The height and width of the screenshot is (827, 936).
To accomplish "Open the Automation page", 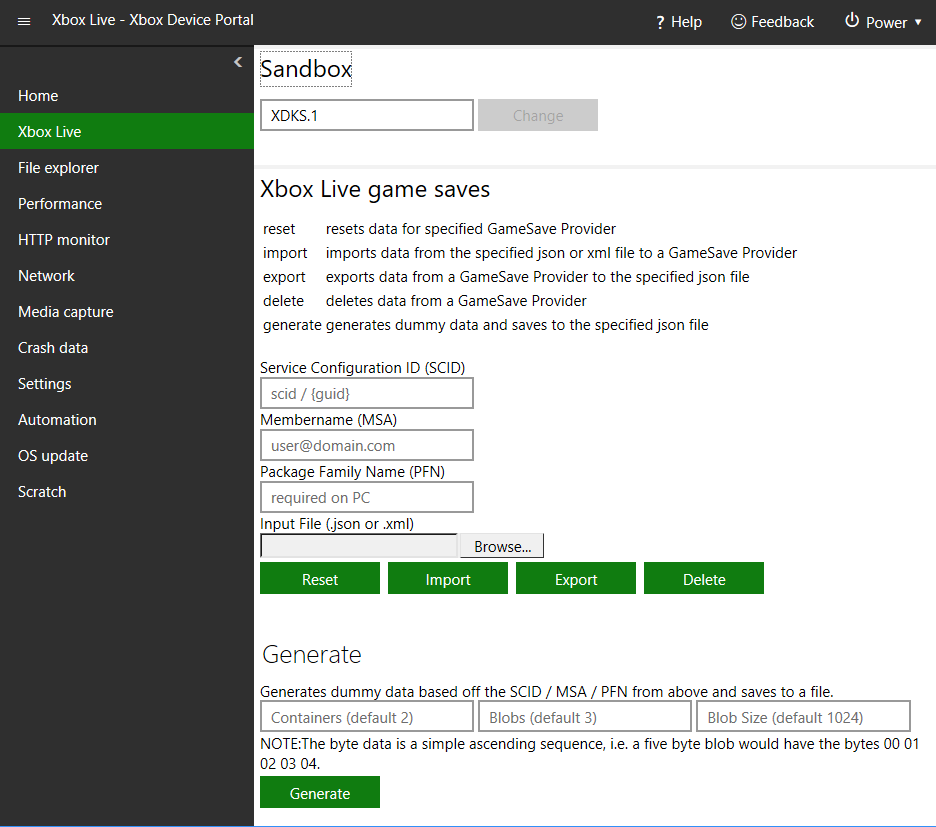I will [x=127, y=420].
